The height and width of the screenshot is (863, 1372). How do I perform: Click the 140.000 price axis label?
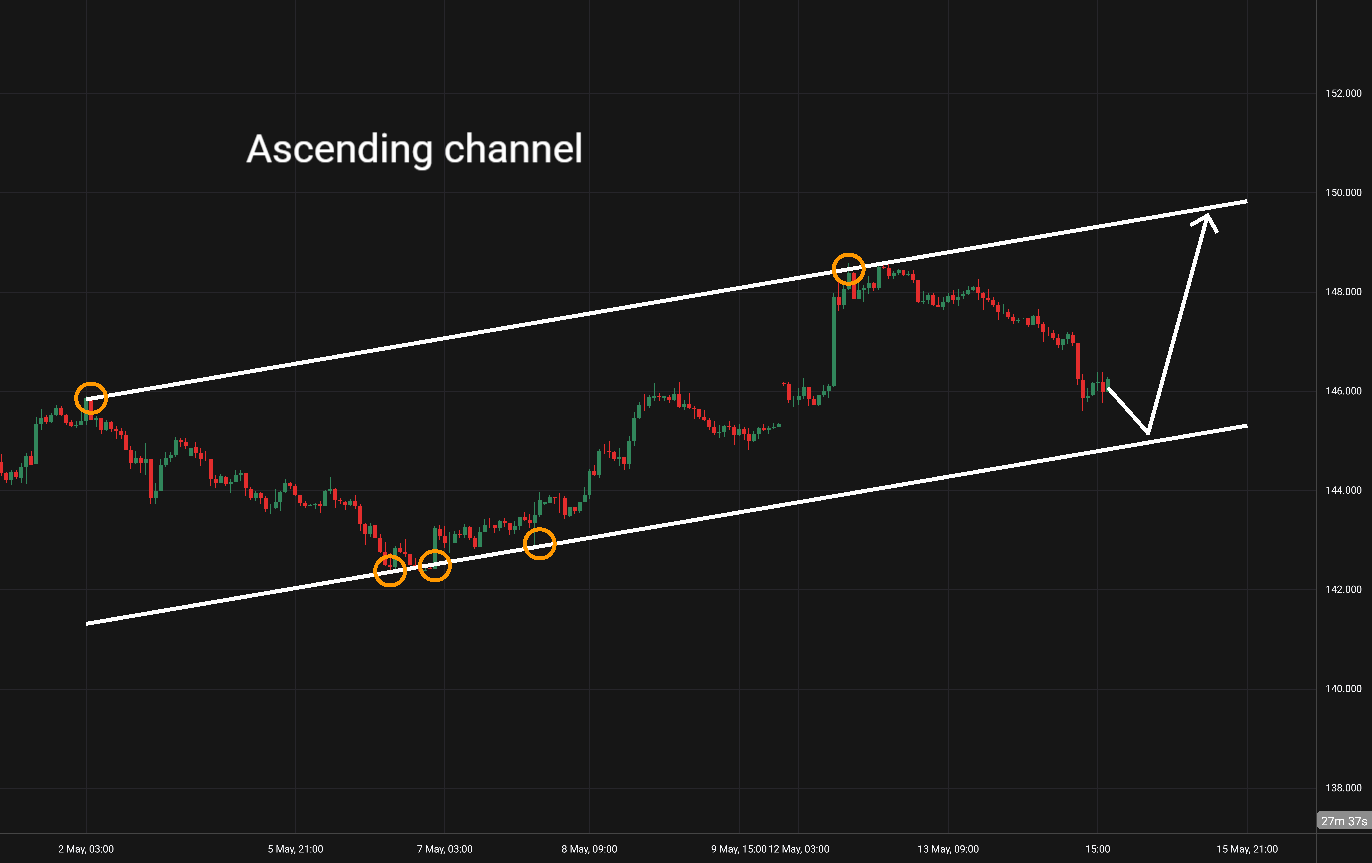(1343, 689)
